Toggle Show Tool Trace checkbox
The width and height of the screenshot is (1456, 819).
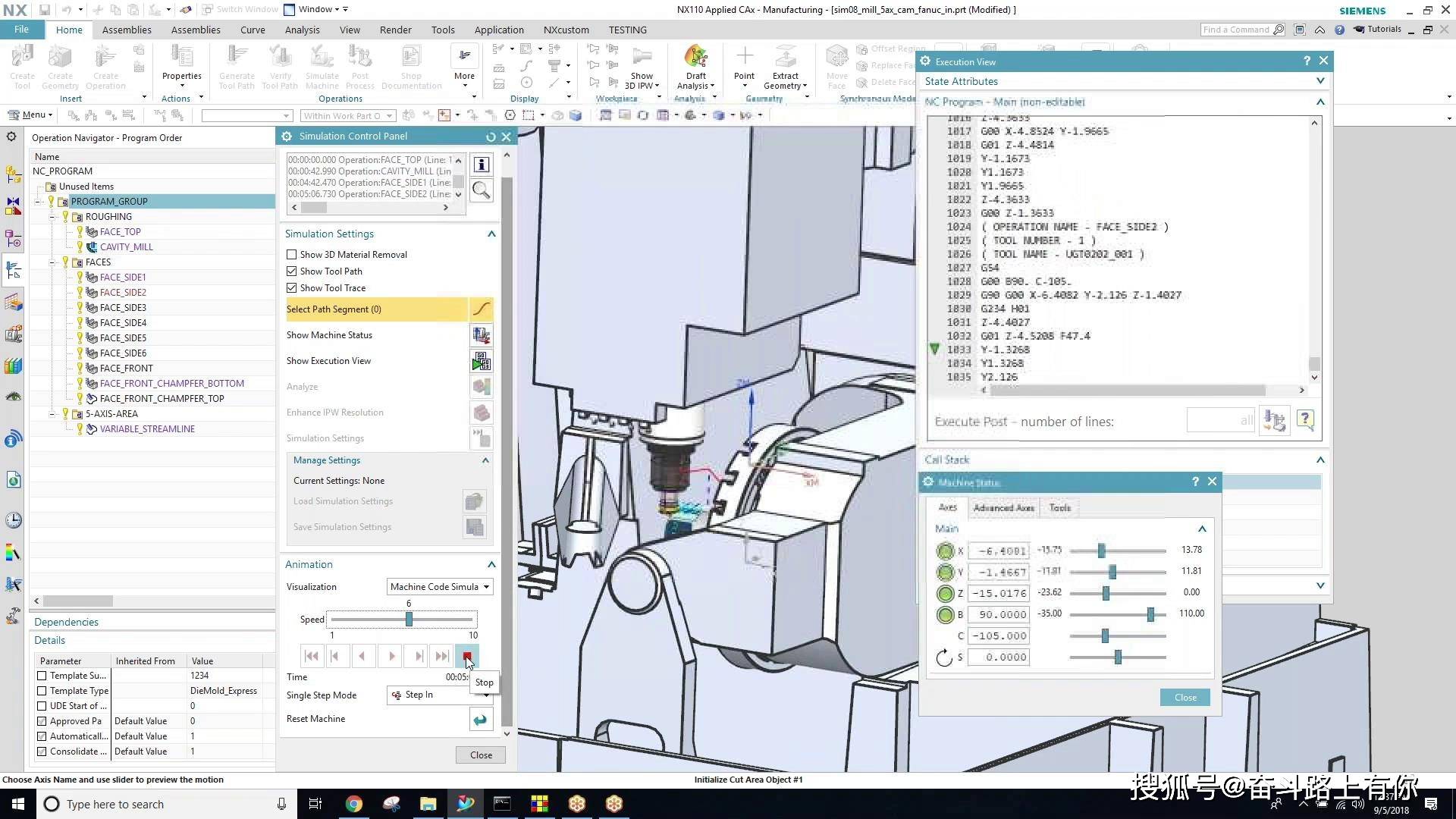pos(292,288)
